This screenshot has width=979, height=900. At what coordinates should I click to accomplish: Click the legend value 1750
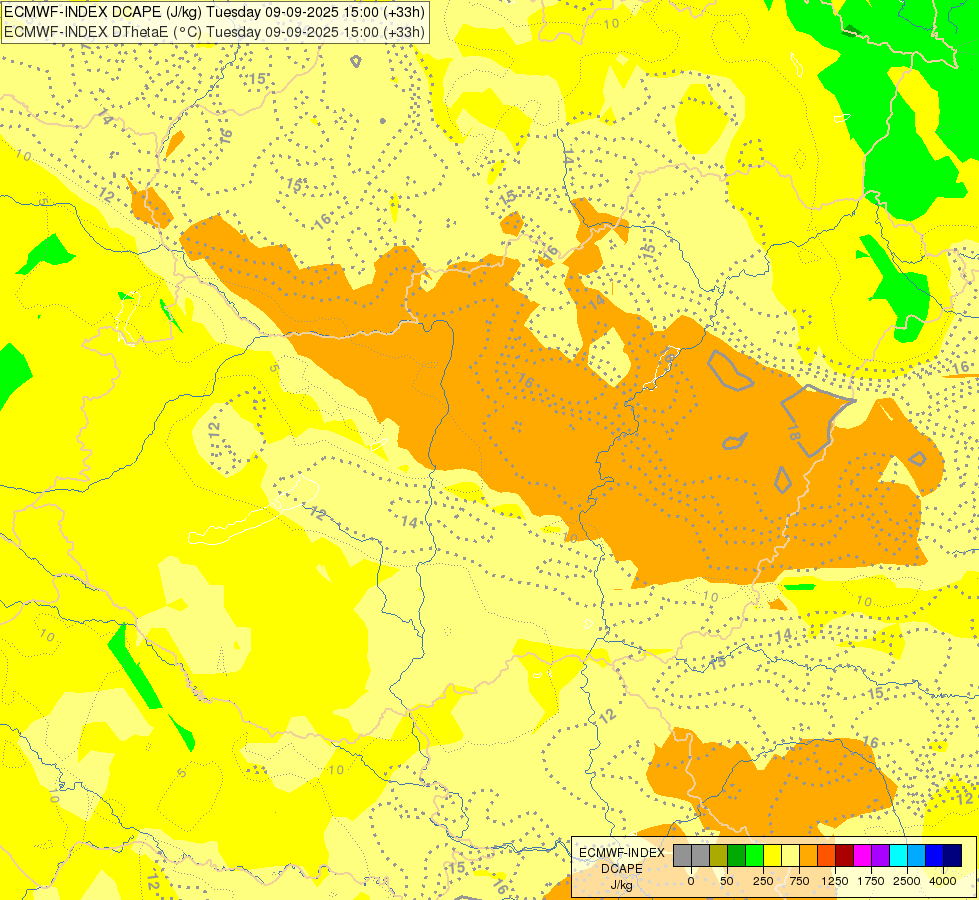click(x=871, y=881)
